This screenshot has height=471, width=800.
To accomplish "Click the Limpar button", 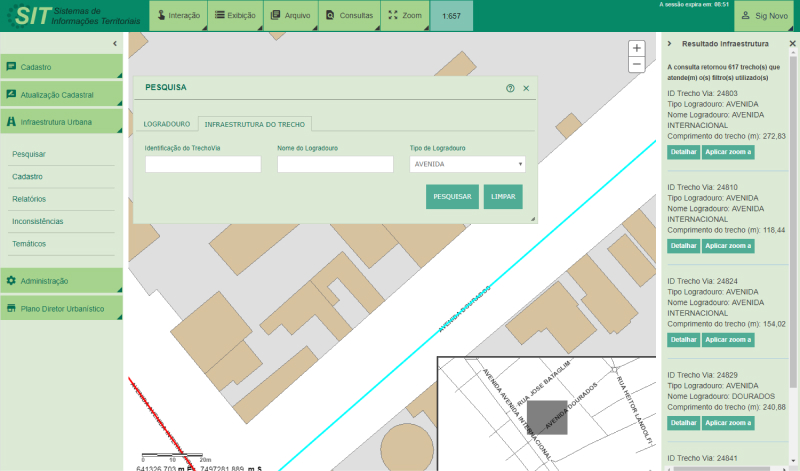I will (x=503, y=197).
